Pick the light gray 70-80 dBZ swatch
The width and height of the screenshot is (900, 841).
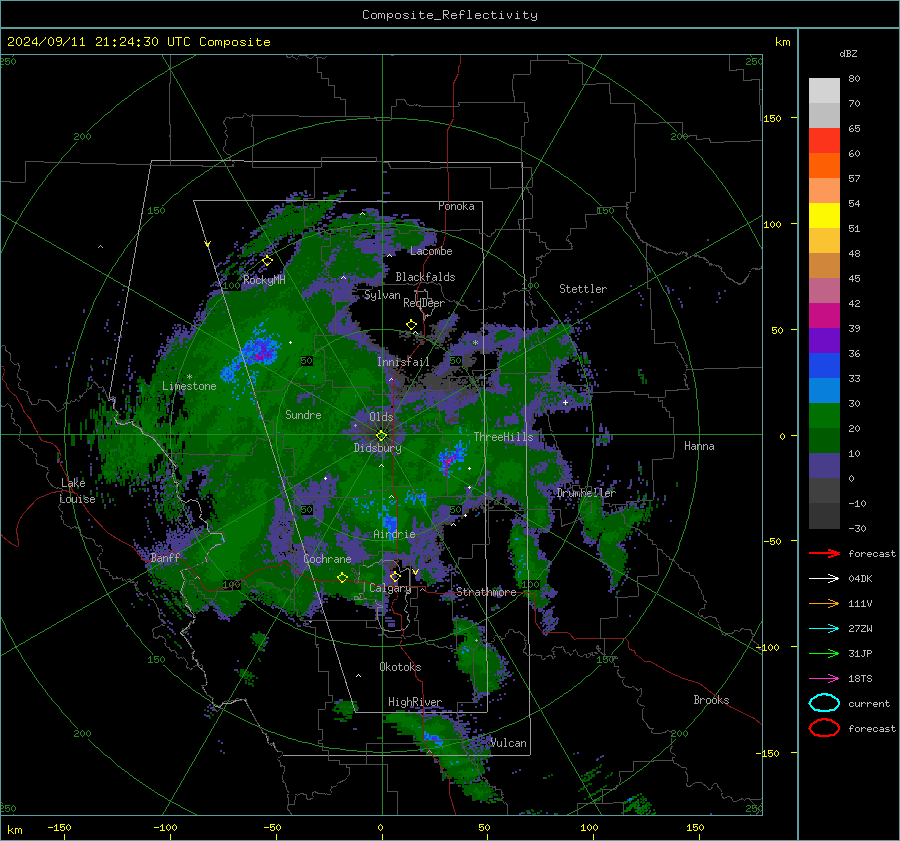coord(824,91)
